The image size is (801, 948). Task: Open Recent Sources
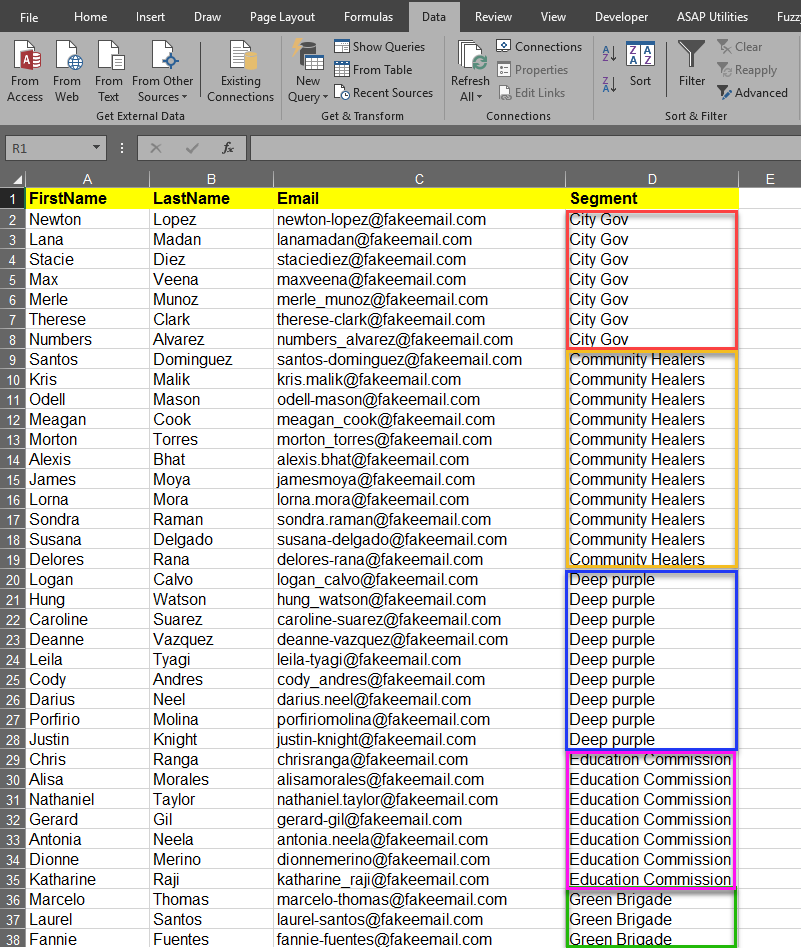[384, 93]
